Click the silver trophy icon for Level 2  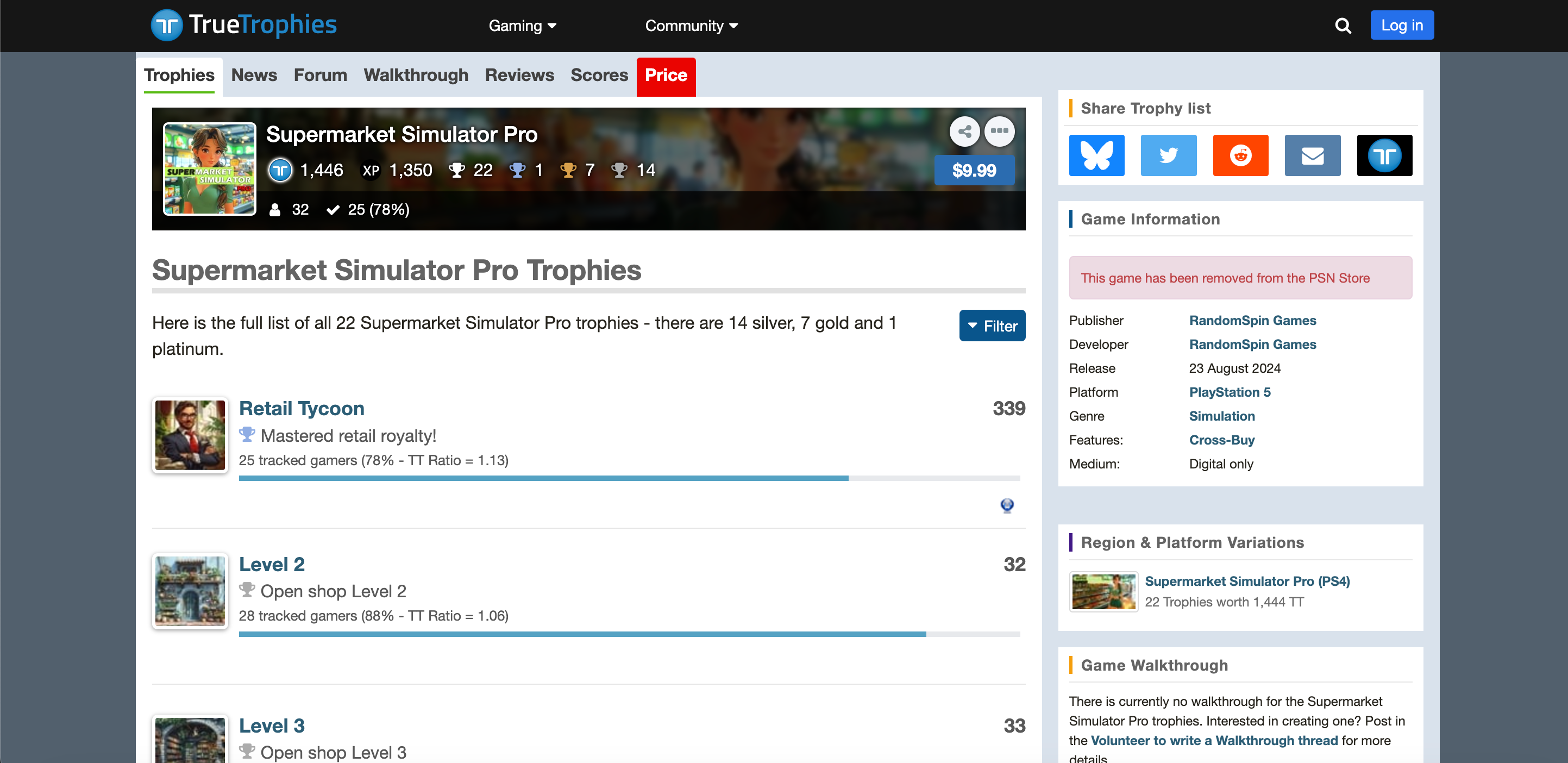247,590
